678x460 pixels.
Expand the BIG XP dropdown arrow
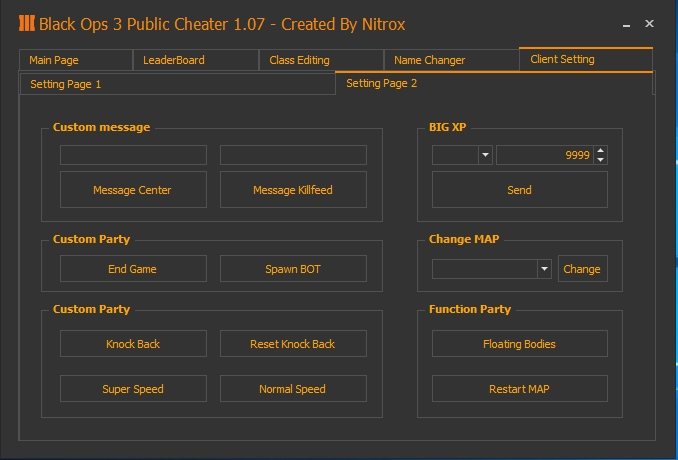coord(485,155)
